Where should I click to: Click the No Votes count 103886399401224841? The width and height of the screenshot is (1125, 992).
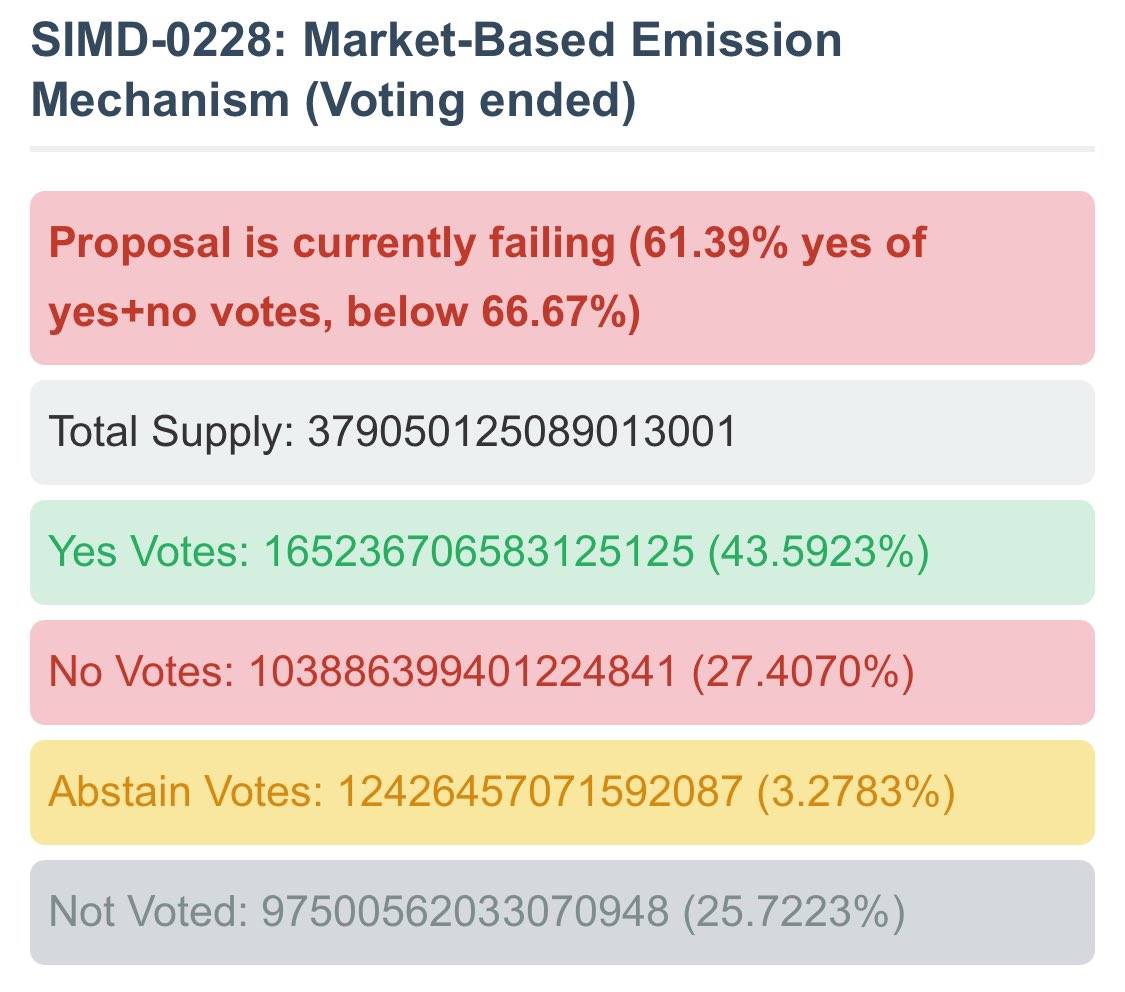pyautogui.click(x=462, y=672)
